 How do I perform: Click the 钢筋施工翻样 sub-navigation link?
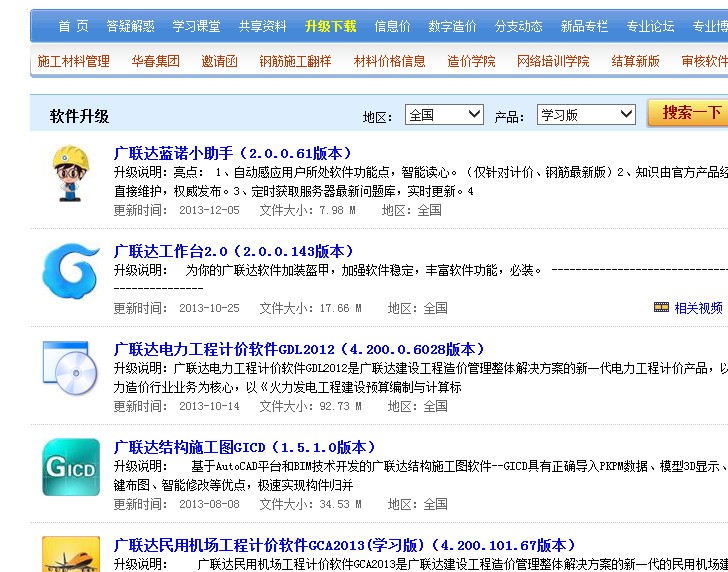[x=295, y=61]
